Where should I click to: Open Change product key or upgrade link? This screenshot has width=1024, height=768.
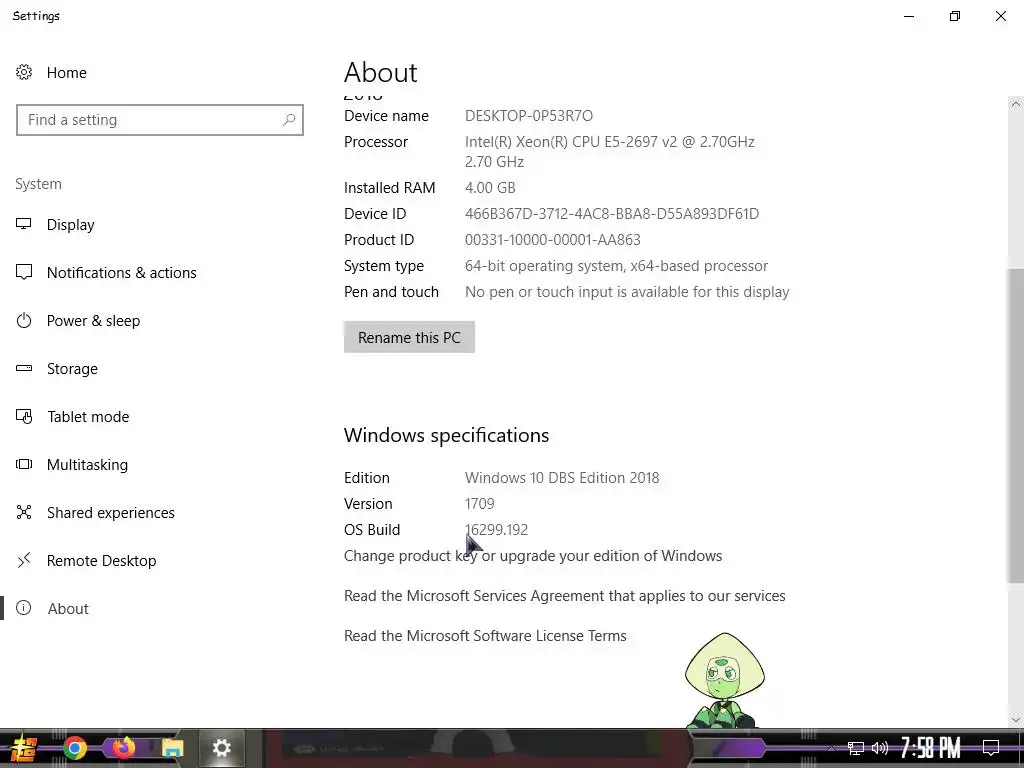point(533,556)
